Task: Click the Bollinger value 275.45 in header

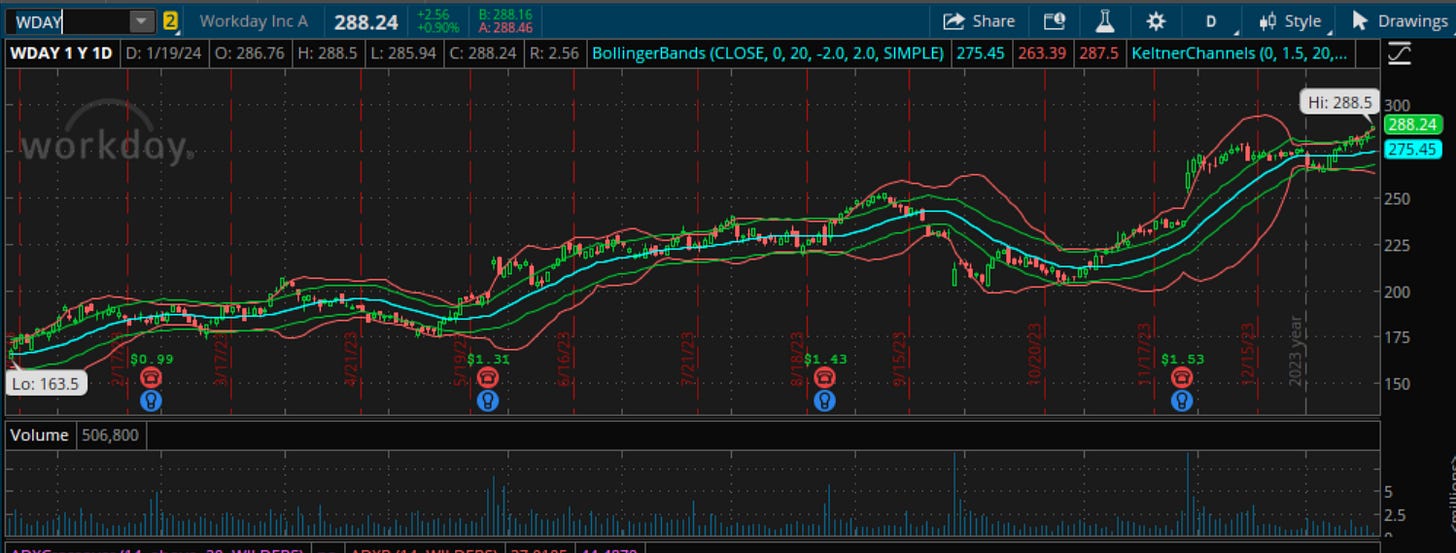Action: pos(979,52)
